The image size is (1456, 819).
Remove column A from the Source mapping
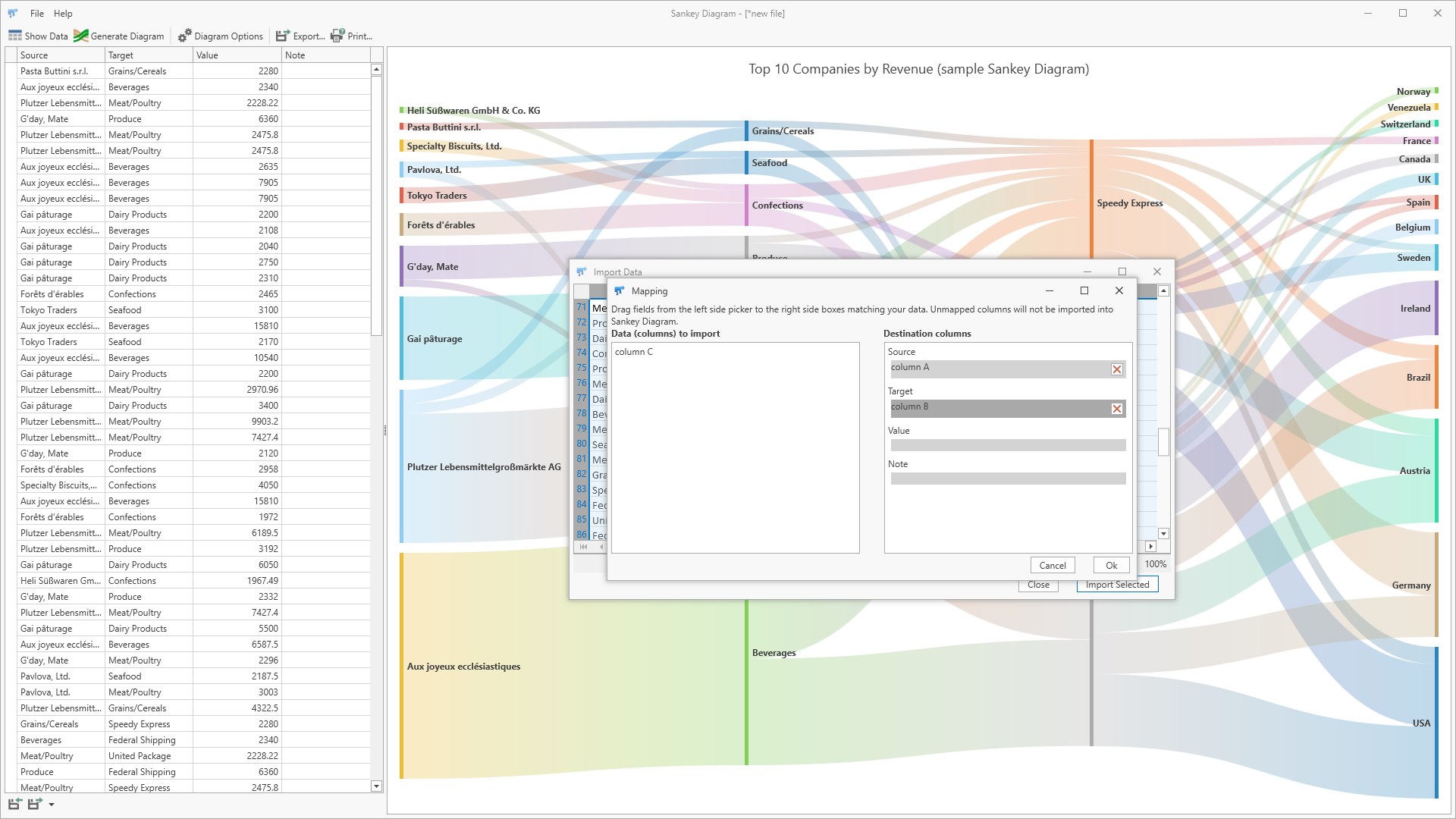(x=1116, y=369)
